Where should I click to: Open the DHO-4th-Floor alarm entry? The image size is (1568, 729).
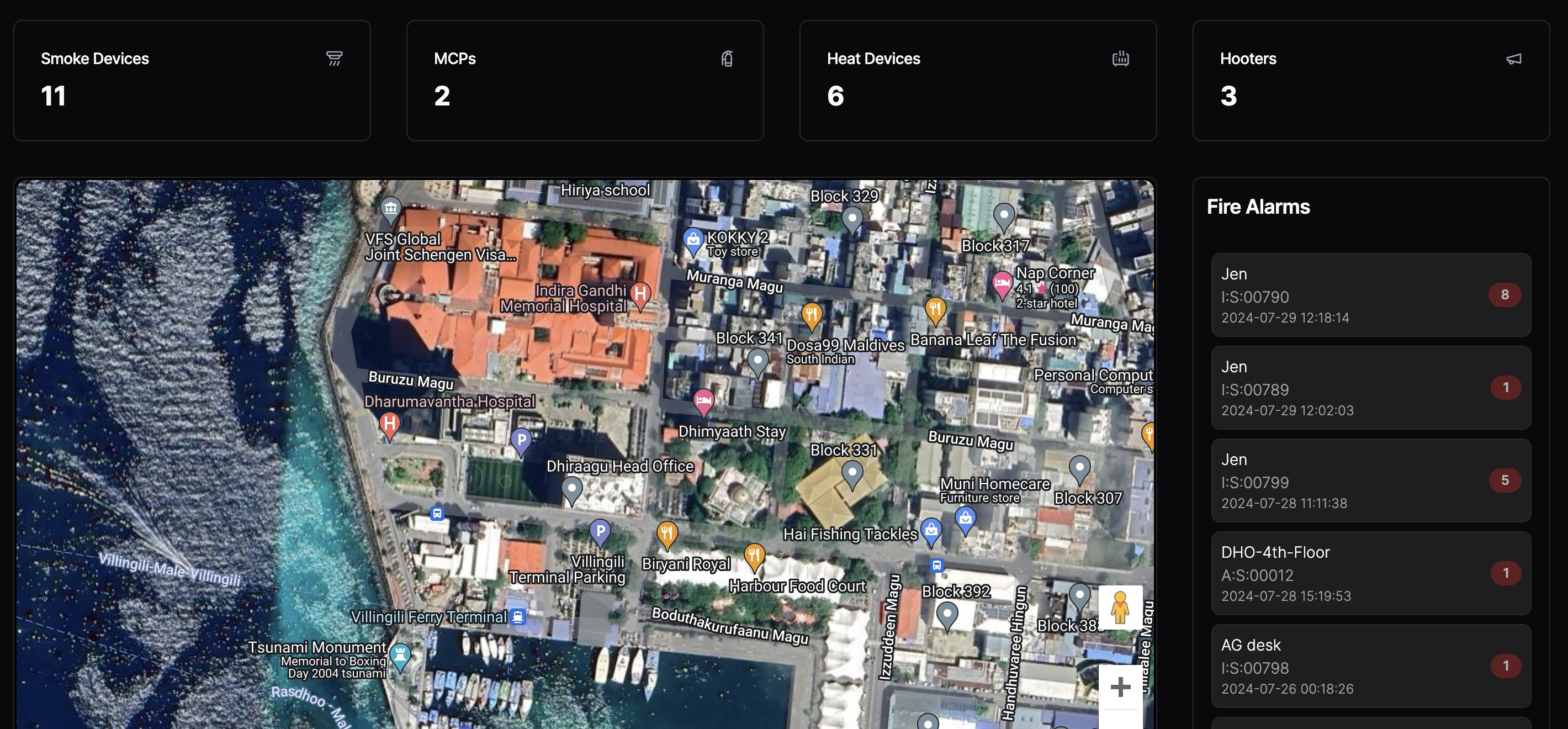pos(1370,573)
